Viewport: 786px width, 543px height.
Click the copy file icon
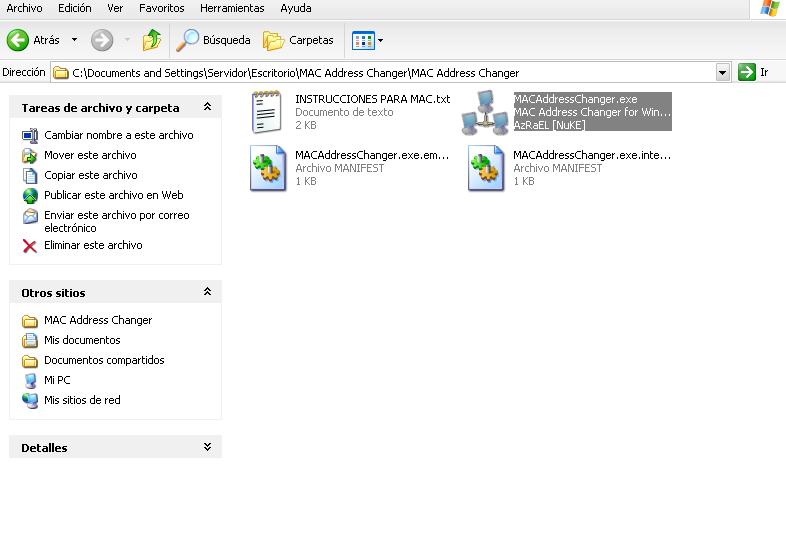pos(30,175)
